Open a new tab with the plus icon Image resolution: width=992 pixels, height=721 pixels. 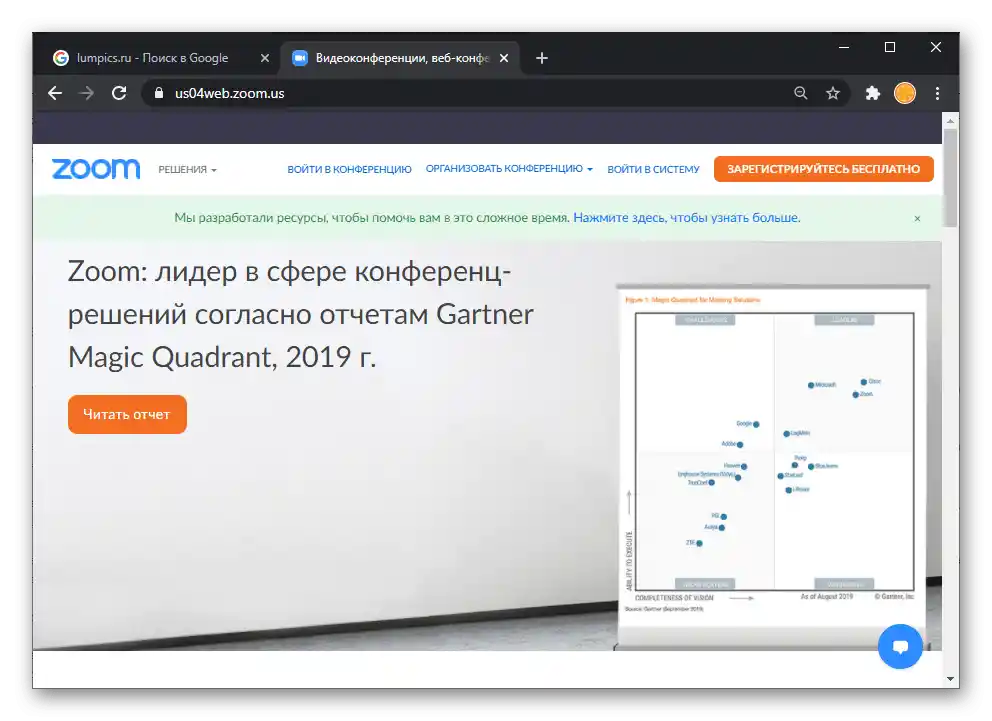[541, 58]
